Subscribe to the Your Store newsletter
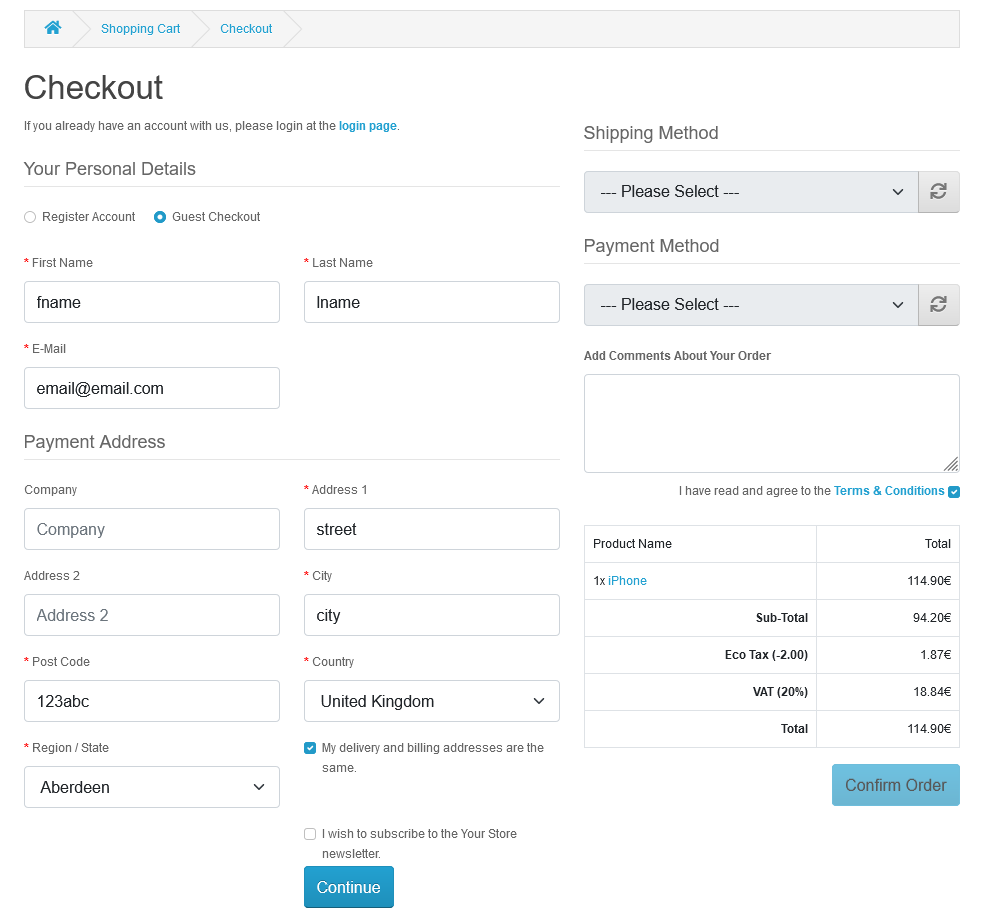This screenshot has width=985, height=921. [x=310, y=834]
